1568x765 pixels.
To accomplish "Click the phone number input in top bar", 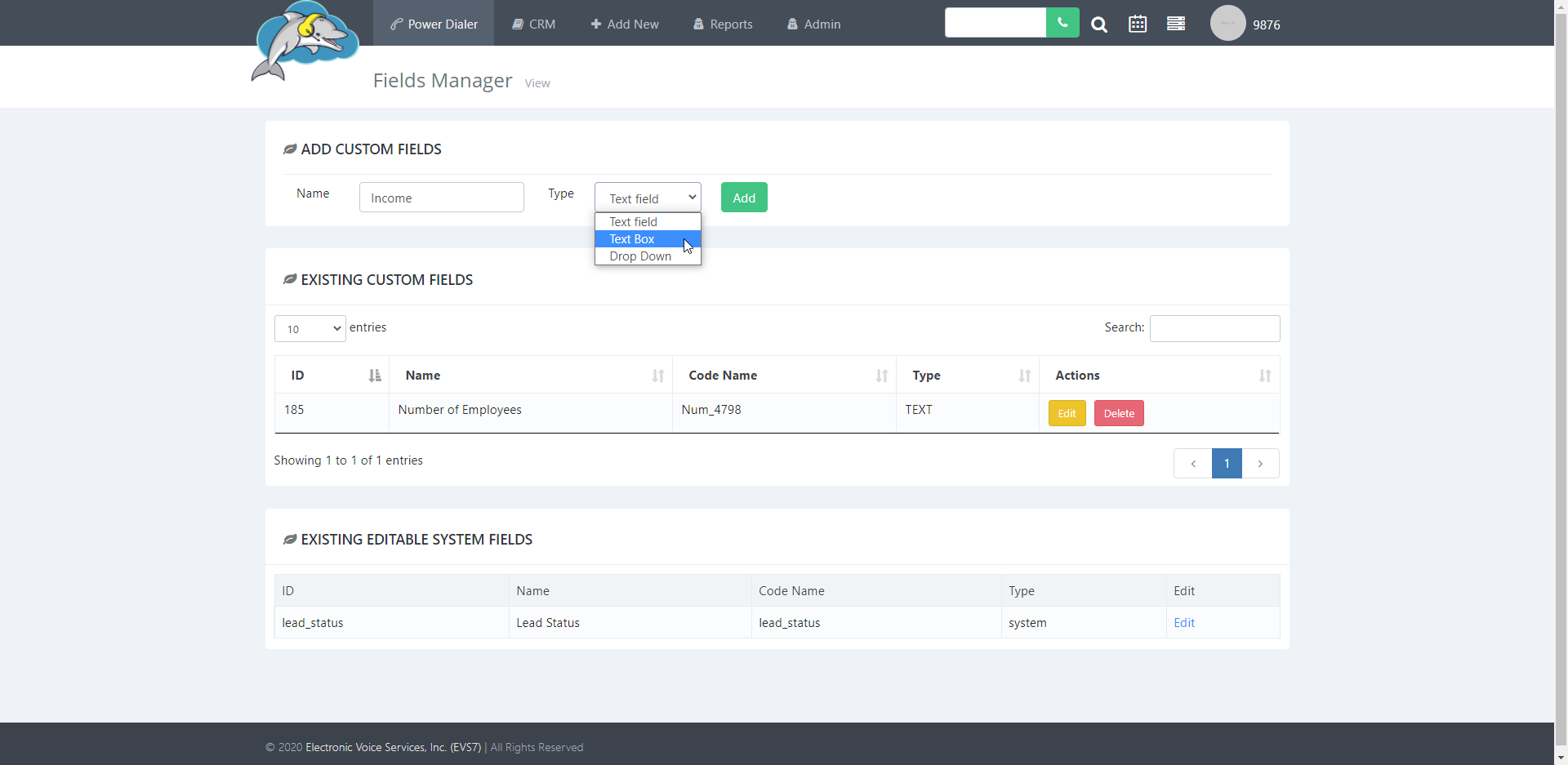I will [996, 23].
